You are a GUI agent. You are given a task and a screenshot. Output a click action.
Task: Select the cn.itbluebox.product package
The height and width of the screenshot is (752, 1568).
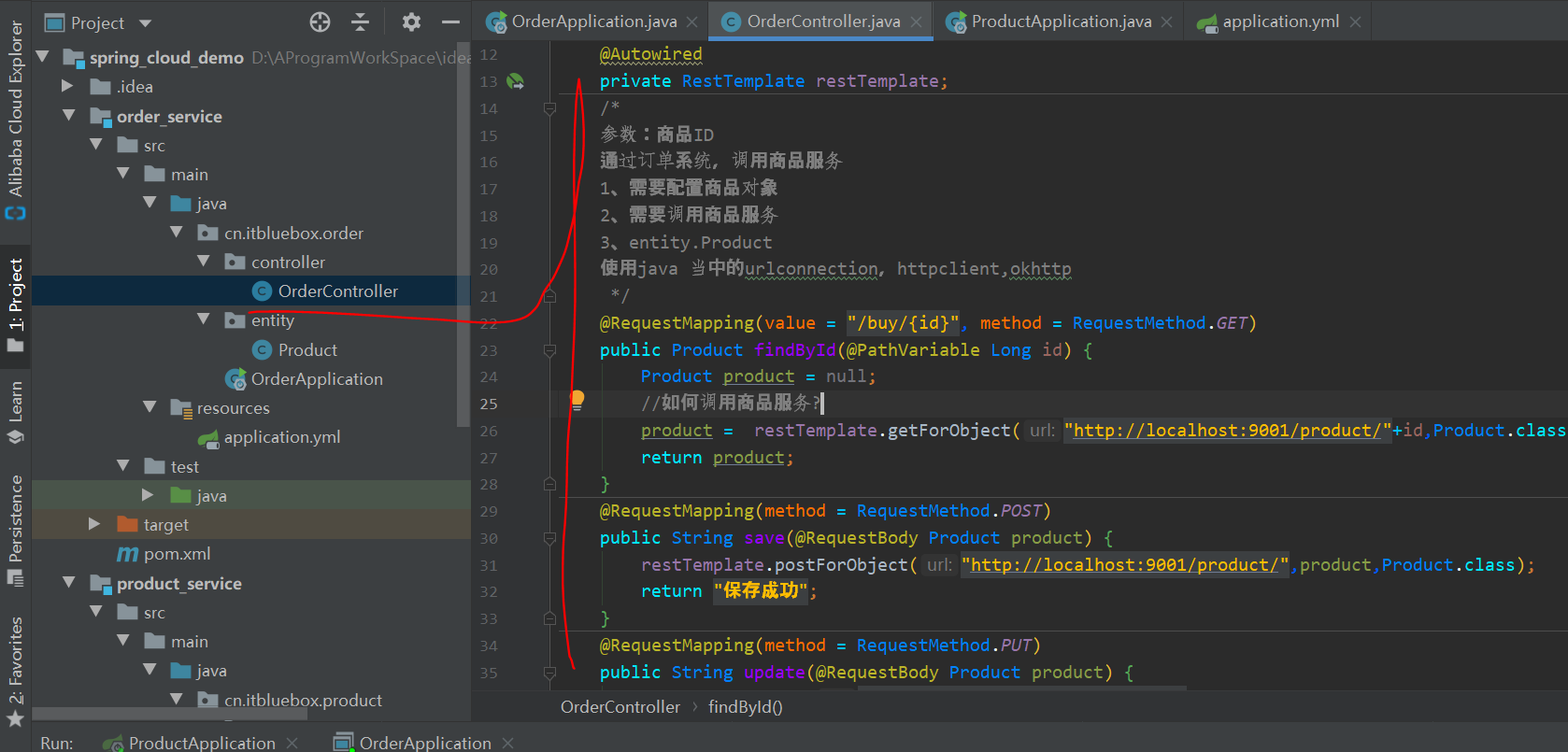click(303, 700)
